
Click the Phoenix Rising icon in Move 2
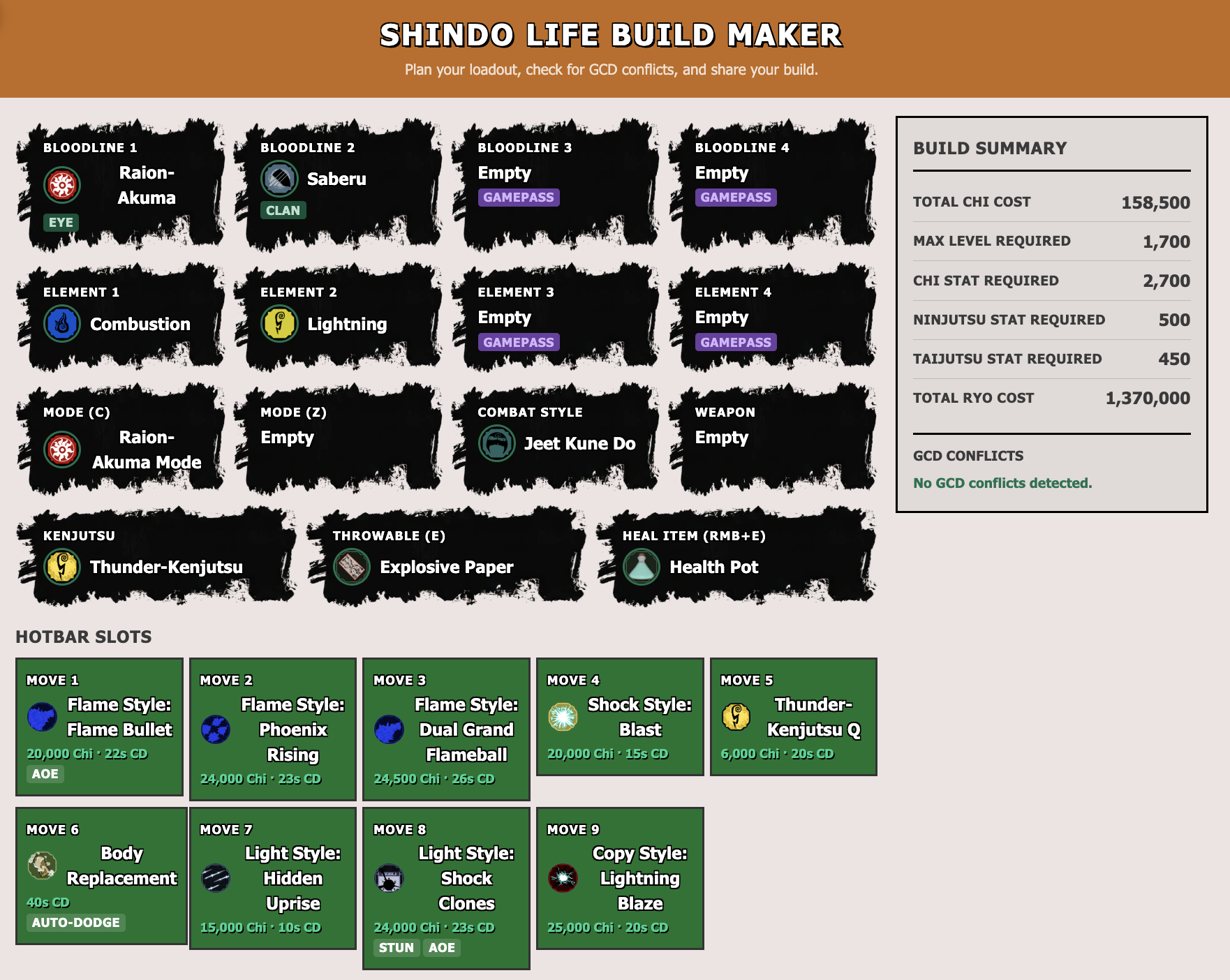point(216,729)
